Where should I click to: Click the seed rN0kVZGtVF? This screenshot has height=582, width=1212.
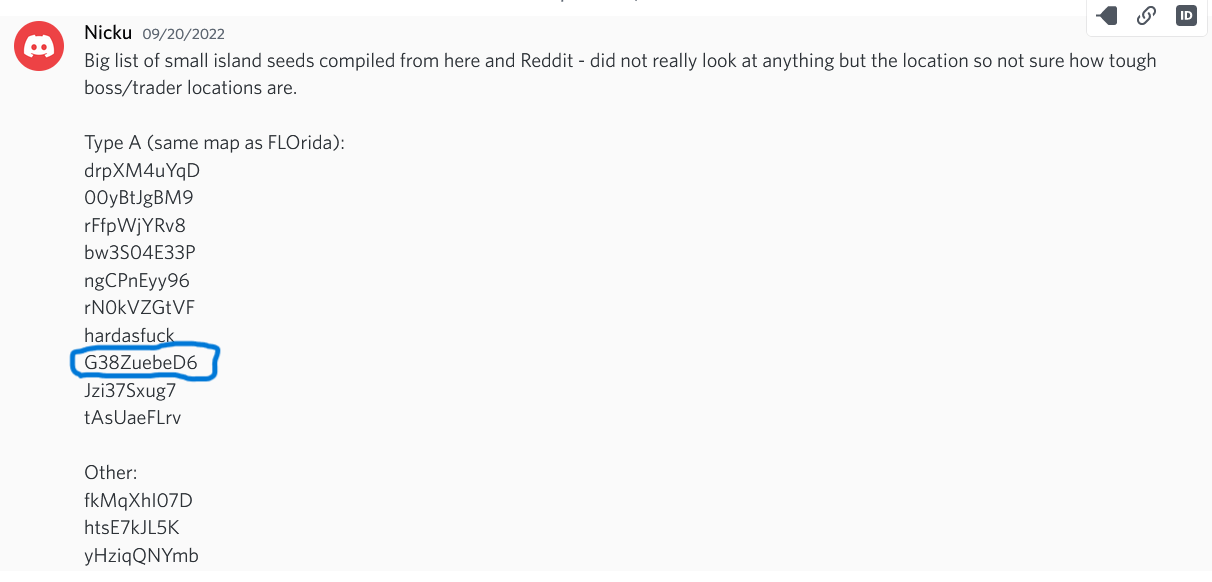pos(140,307)
